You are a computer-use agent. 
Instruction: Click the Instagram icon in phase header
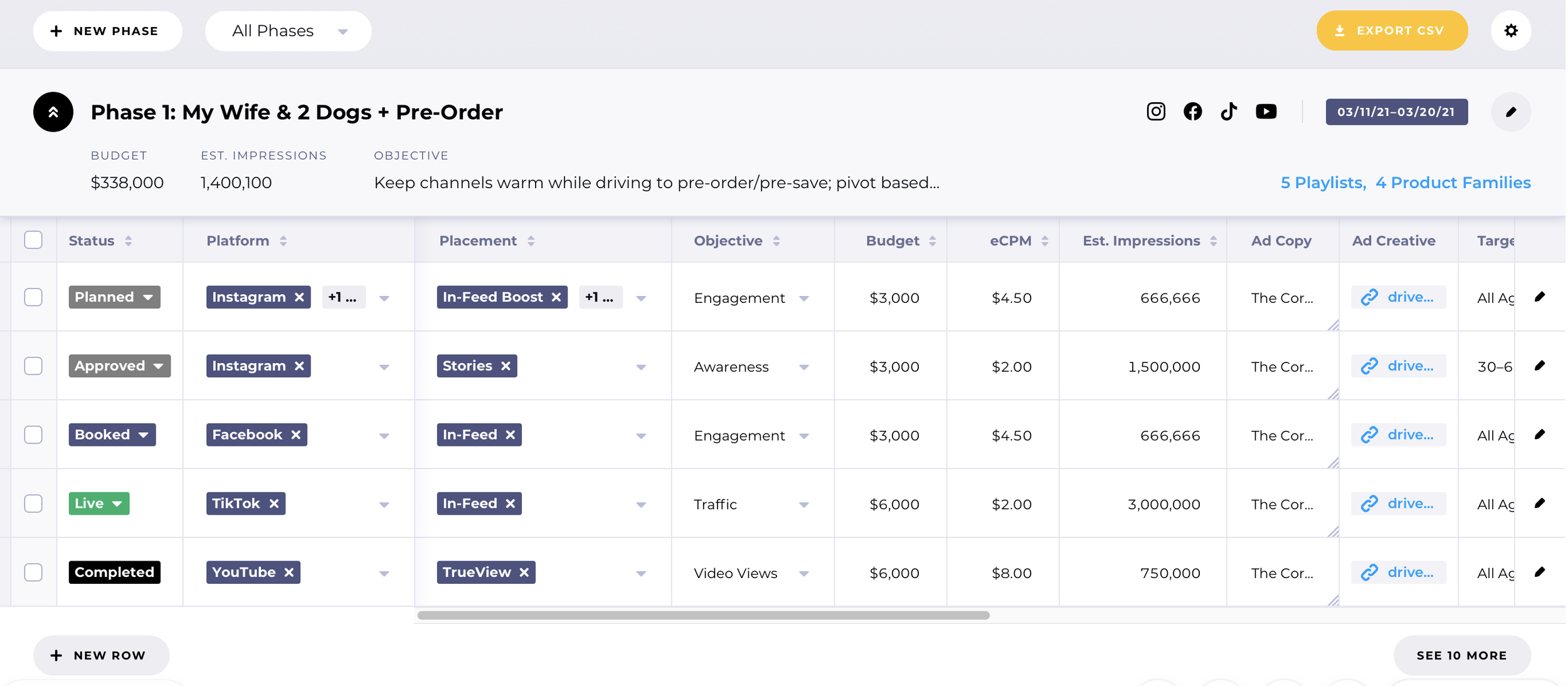[1155, 112]
